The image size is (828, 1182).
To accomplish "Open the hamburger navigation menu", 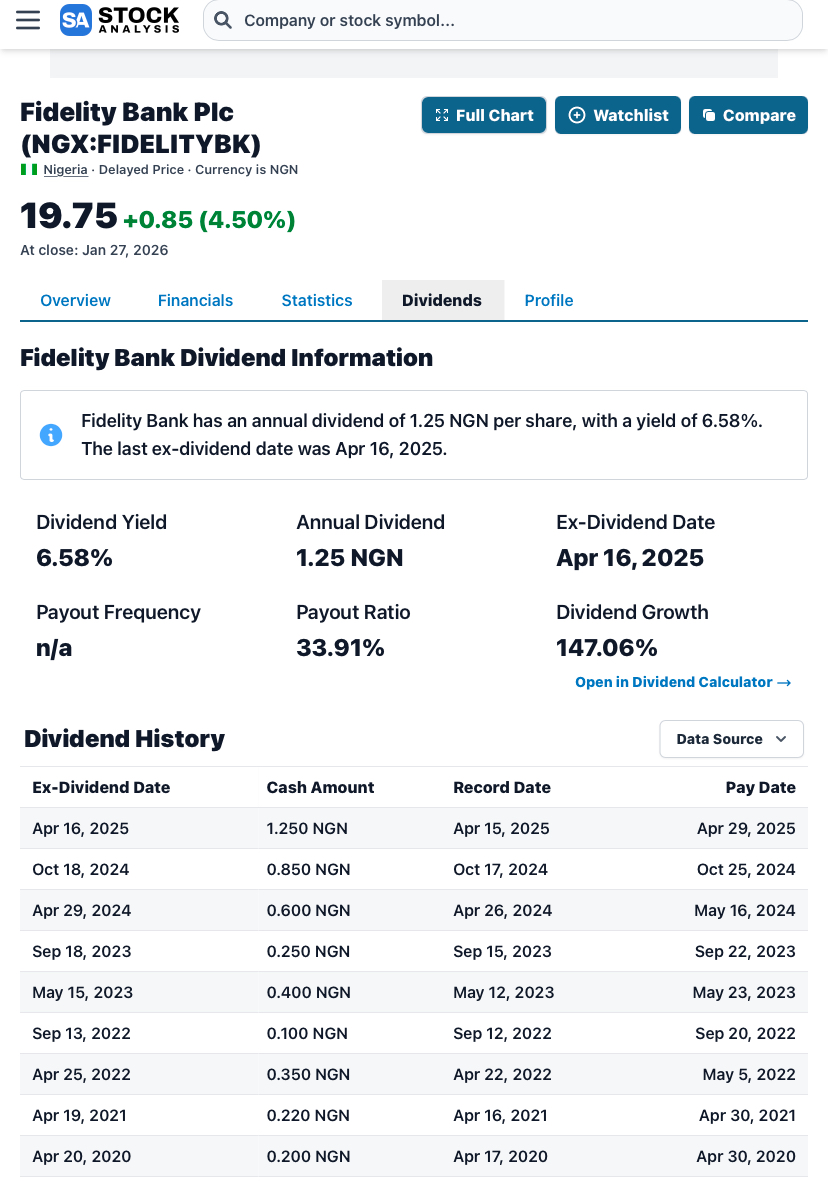I will [28, 20].
